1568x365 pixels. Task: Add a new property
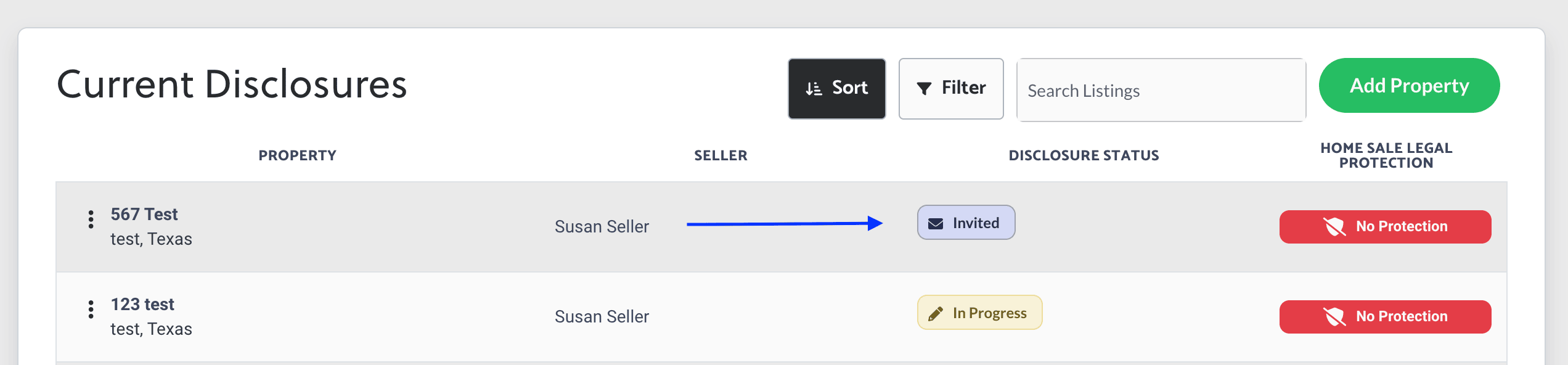[x=1410, y=86]
